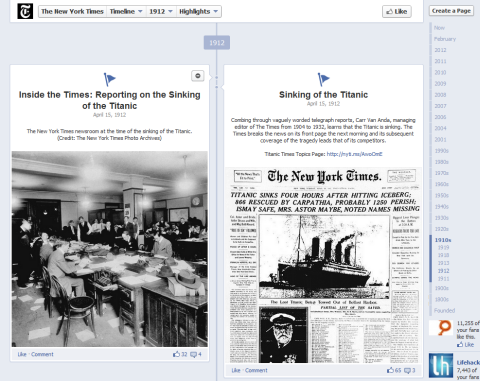Follow the Titanic Times Topics Page URL

[354, 154]
